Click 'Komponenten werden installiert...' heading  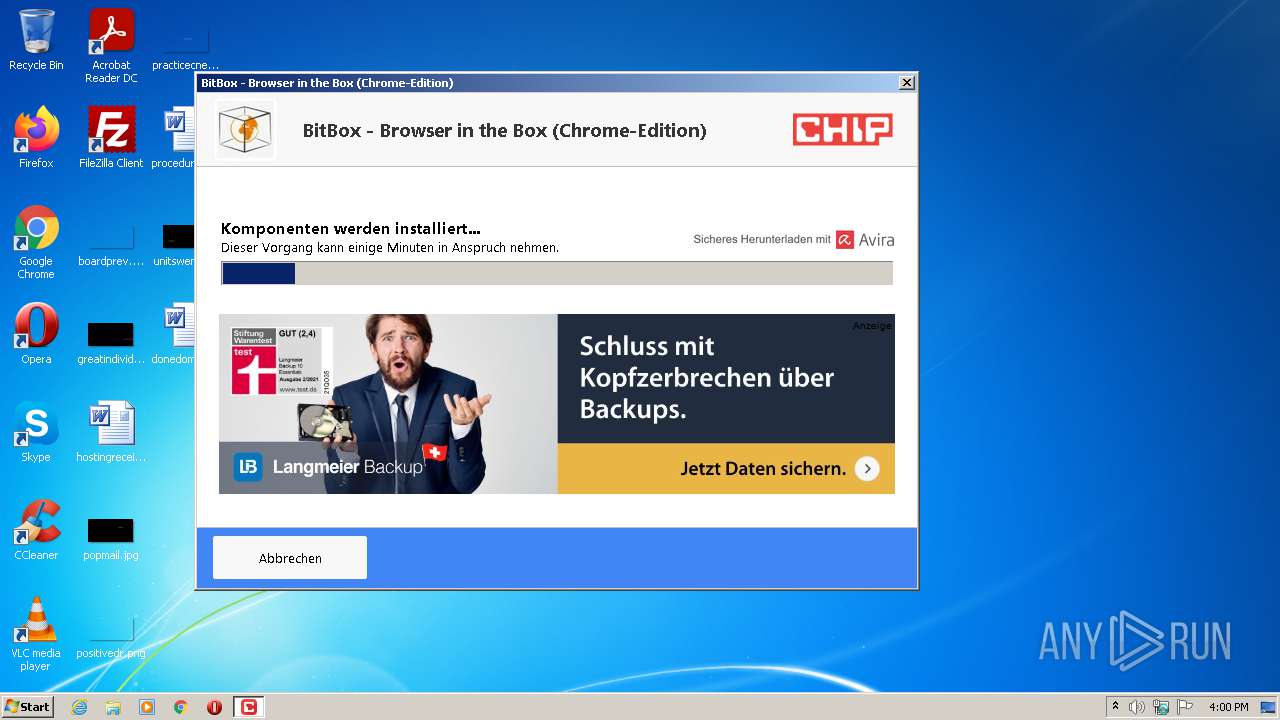pos(351,229)
